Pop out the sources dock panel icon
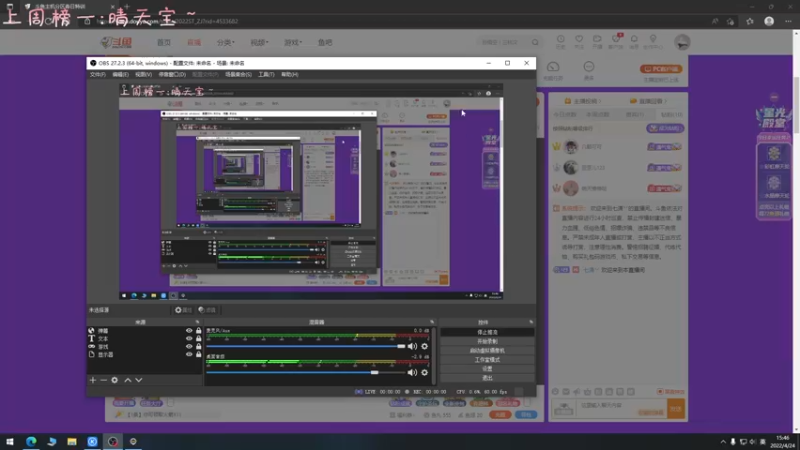The width and height of the screenshot is (800, 450). 197,322
